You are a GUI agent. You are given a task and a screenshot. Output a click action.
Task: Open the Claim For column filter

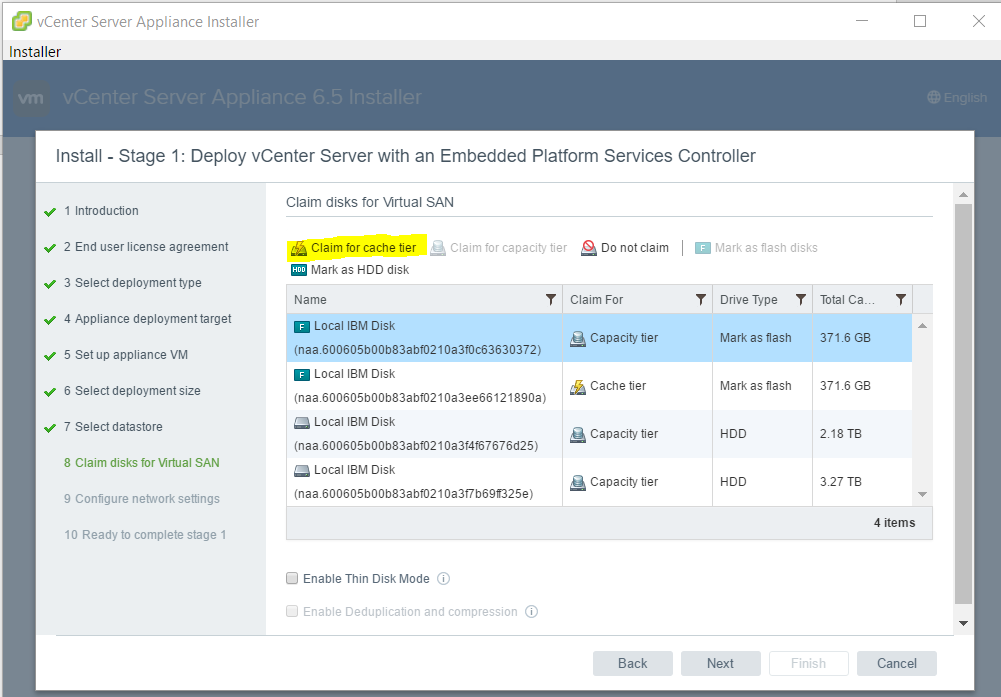tap(701, 299)
